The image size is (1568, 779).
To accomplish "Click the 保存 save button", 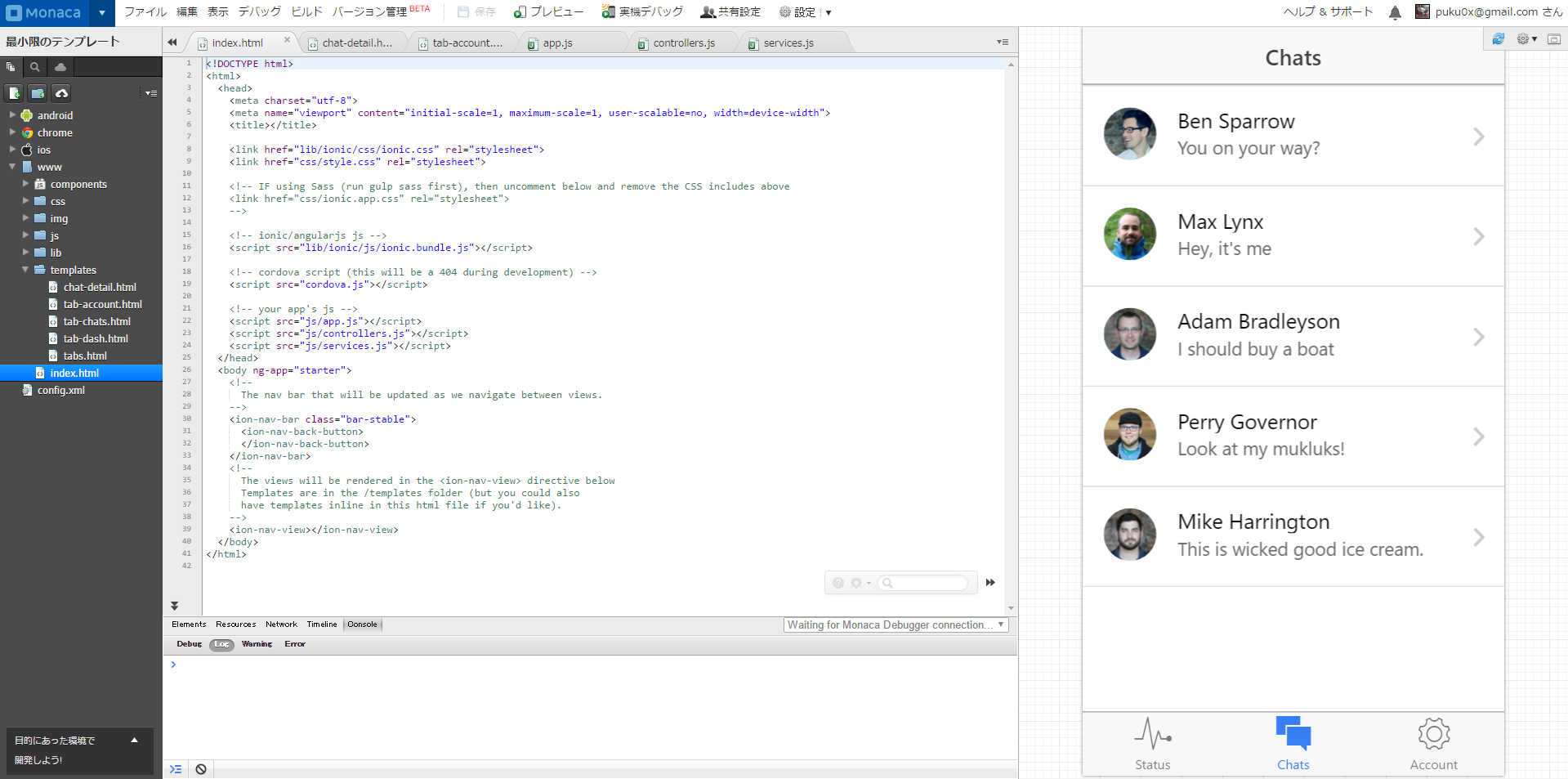I will pos(477,12).
